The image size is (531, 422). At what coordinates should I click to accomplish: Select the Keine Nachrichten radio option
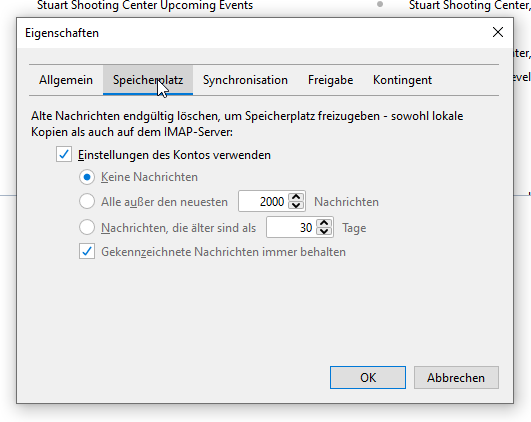click(87, 177)
